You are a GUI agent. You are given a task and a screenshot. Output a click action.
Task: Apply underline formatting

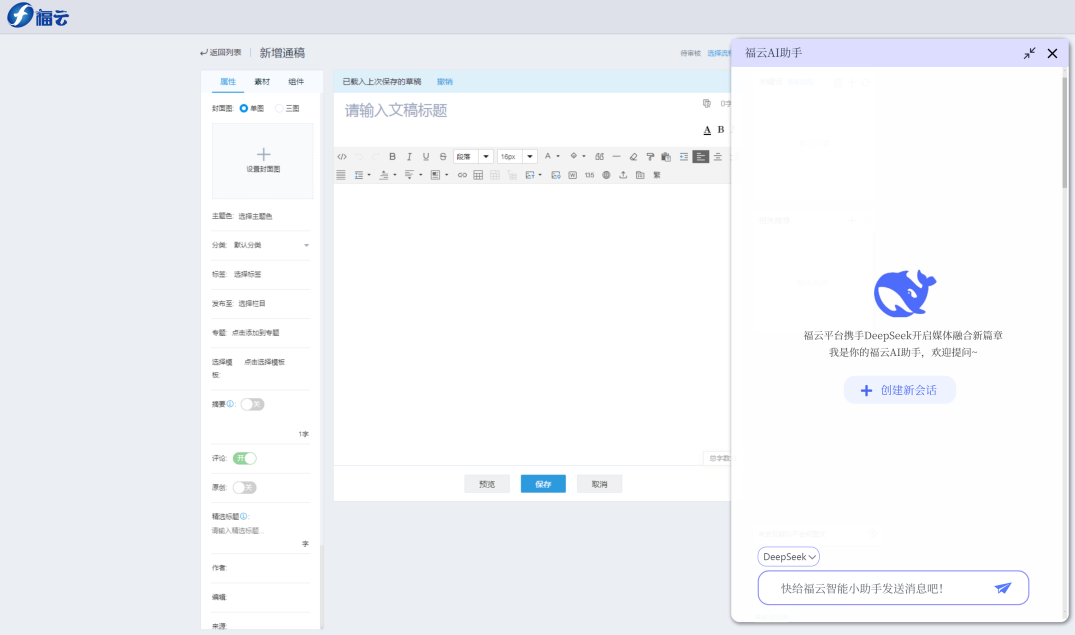(x=426, y=157)
